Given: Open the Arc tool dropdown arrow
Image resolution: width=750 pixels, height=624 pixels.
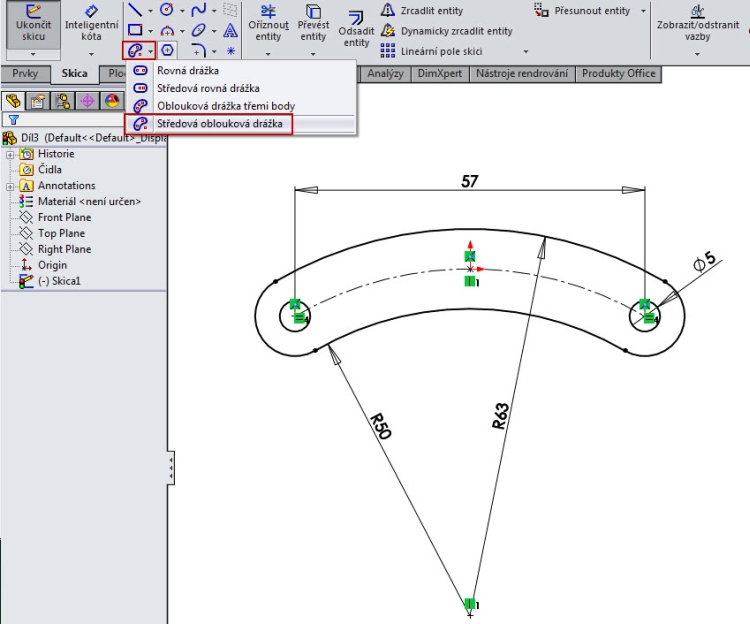Looking at the screenshot, I should point(182,31).
